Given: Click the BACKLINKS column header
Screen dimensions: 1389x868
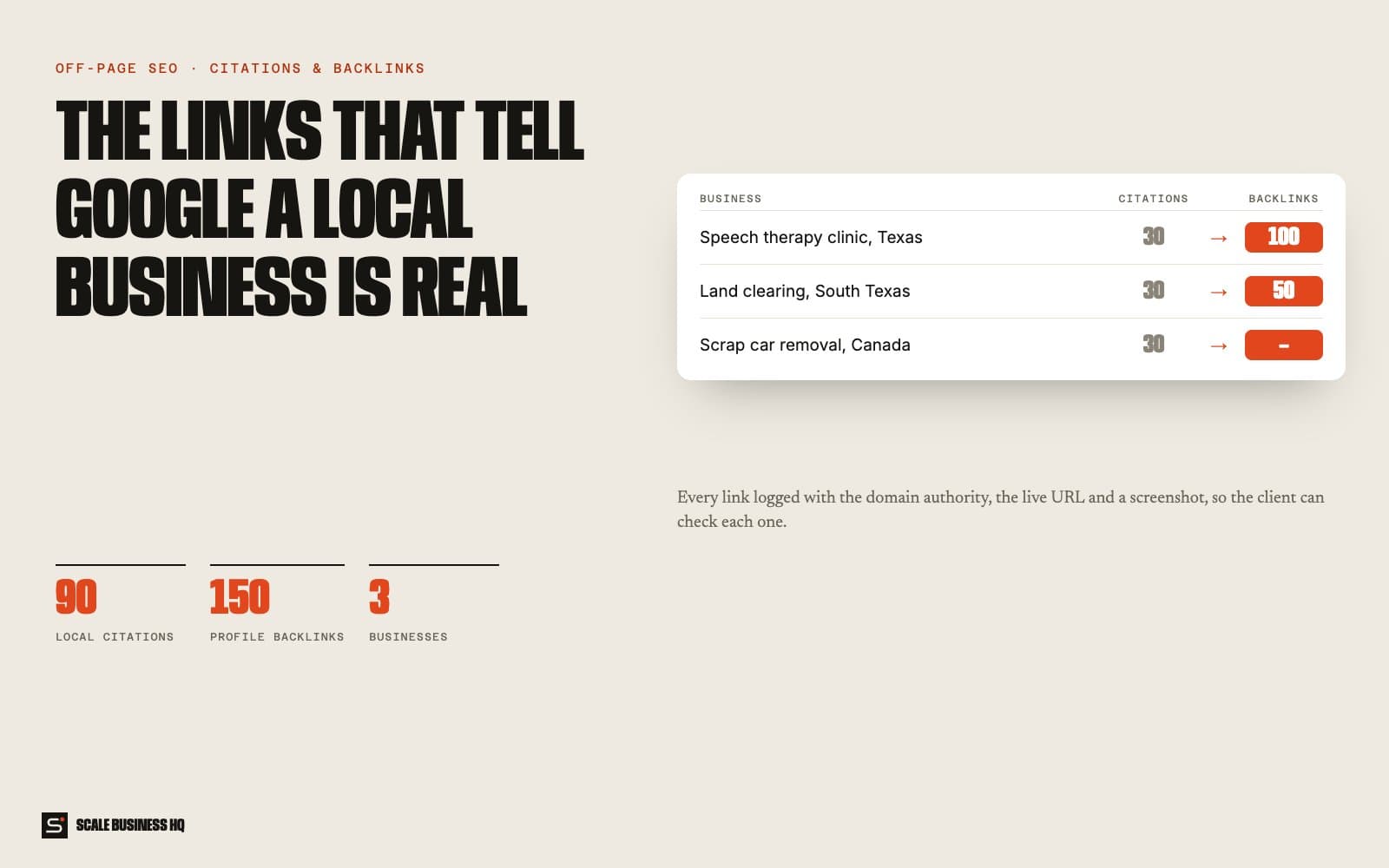Looking at the screenshot, I should click(1283, 199).
